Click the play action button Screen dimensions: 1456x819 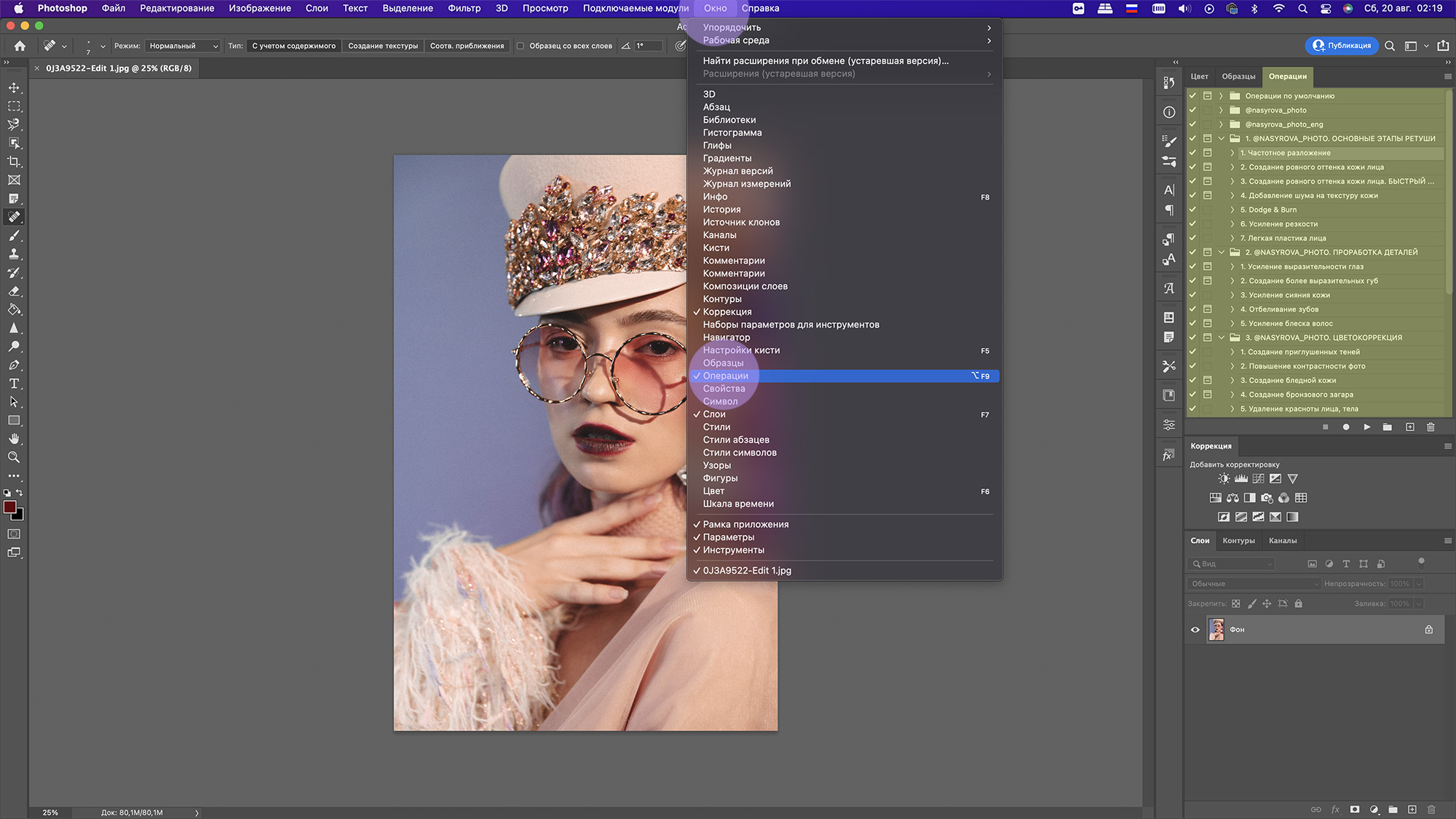1366,427
